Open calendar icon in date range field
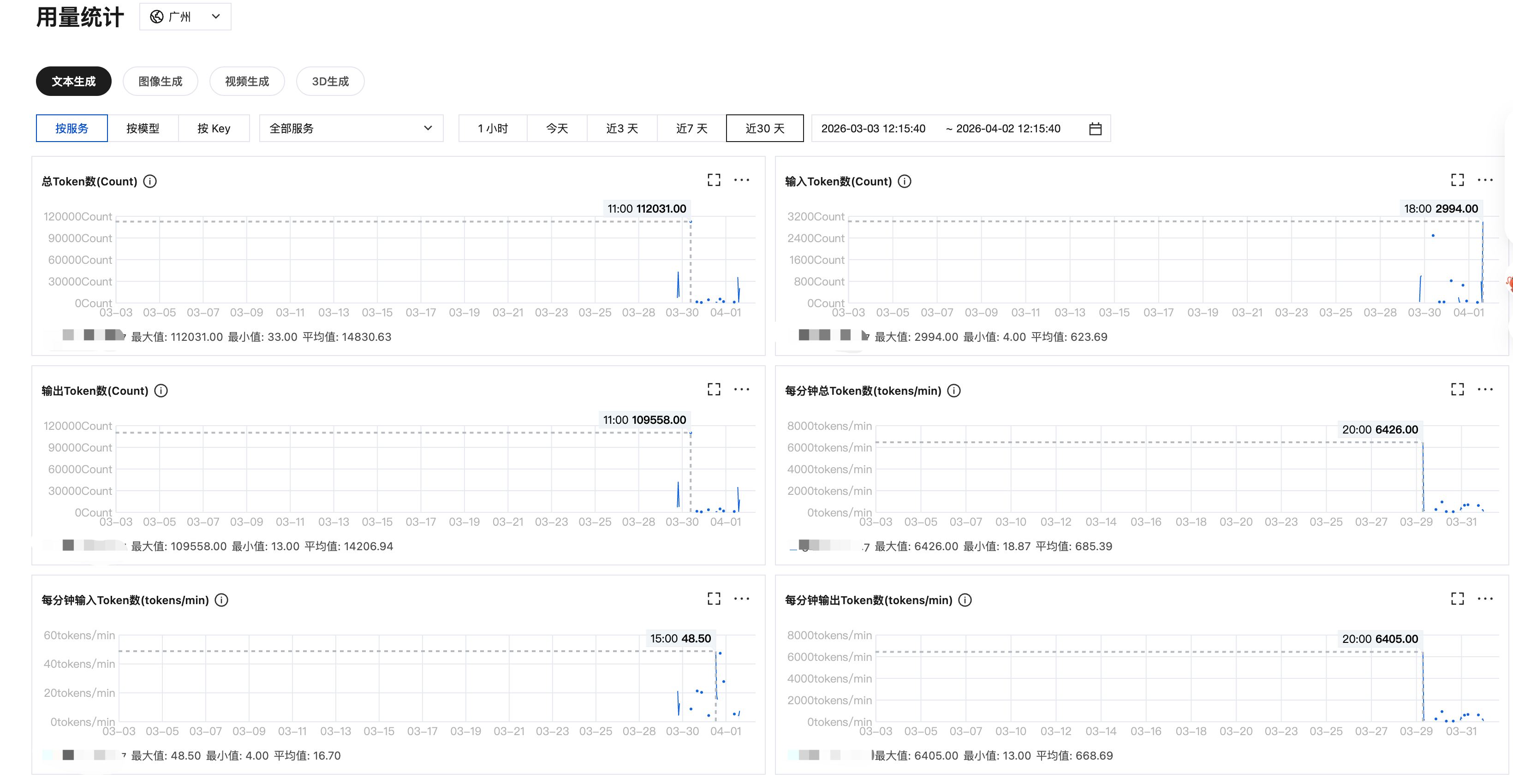The width and height of the screenshot is (1513, 784). (1095, 129)
